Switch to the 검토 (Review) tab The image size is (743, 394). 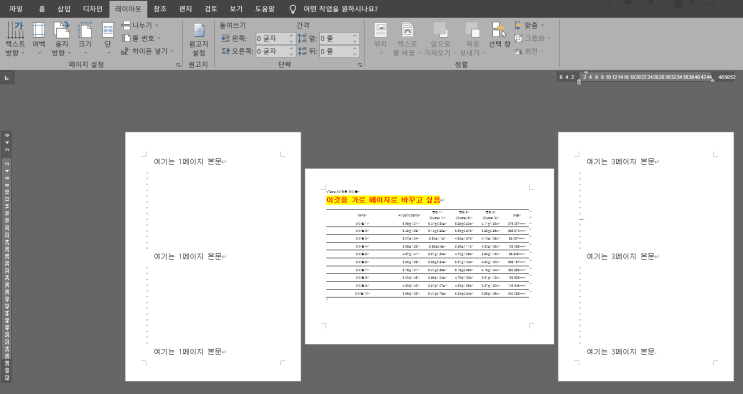210,9
